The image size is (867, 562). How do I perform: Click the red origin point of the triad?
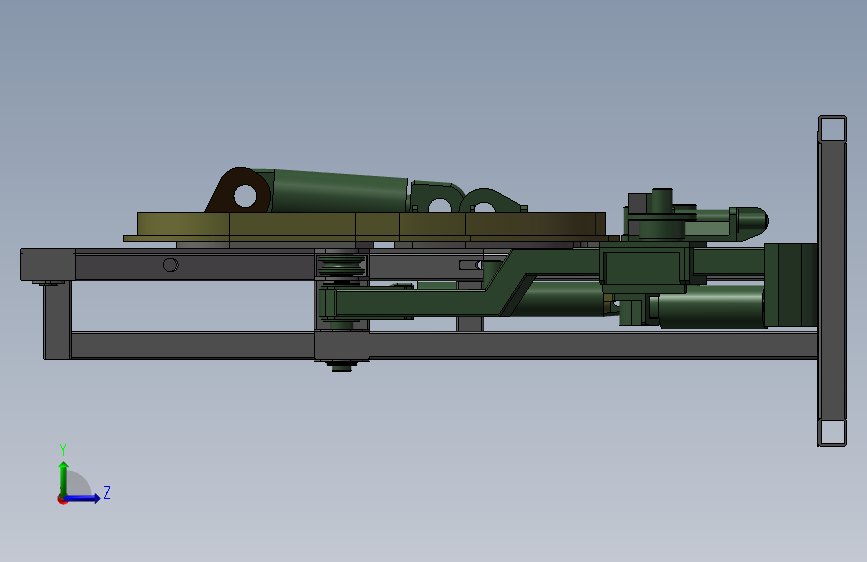(x=62, y=499)
